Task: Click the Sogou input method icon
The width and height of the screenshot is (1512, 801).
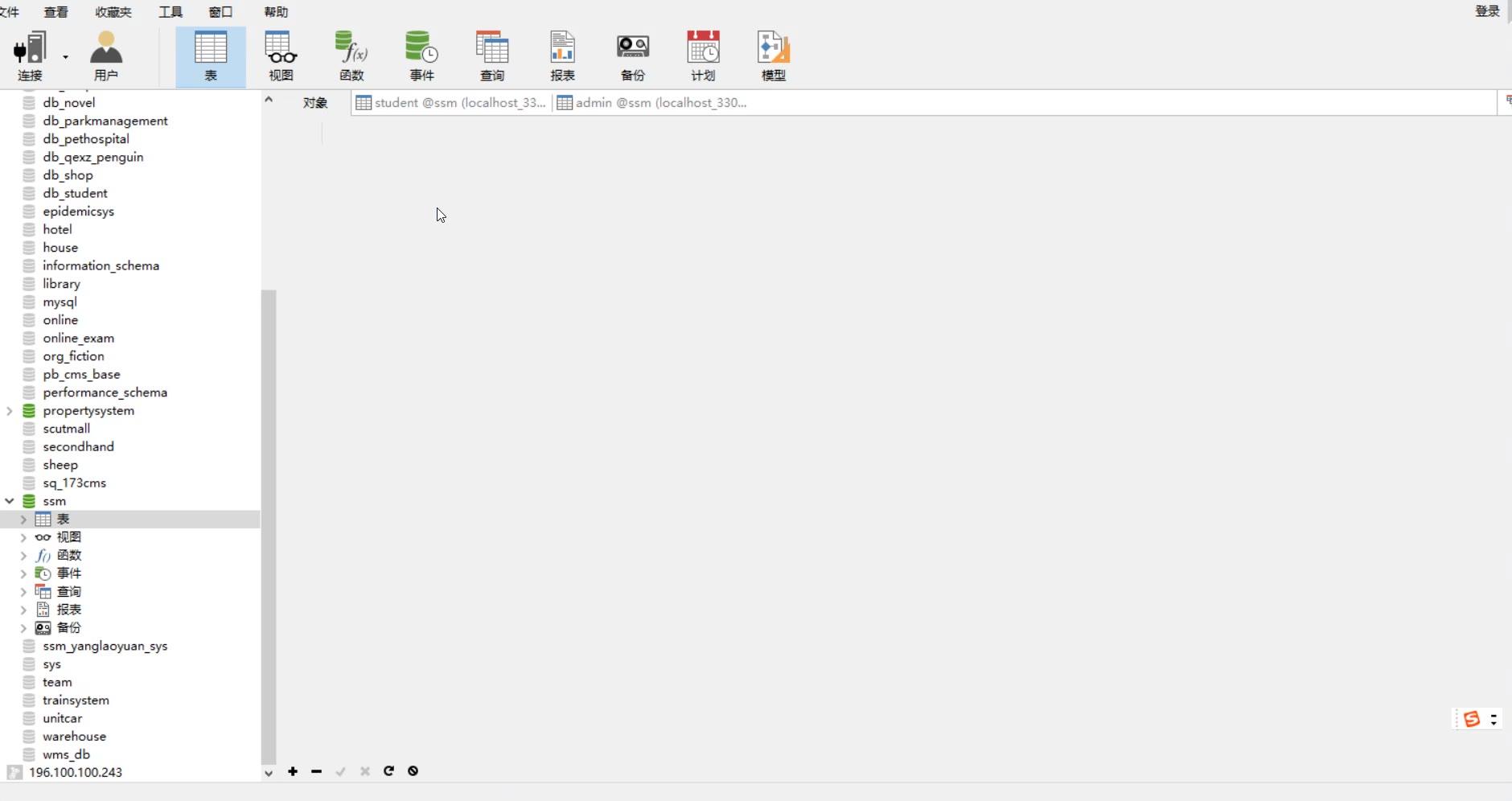Action: [1472, 719]
